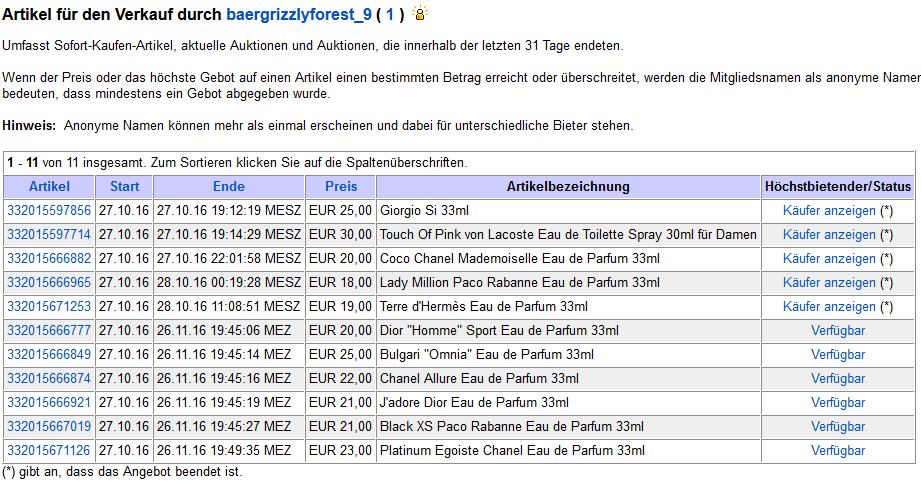Show buyer for Giorgio Si 33ml
This screenshot has width=921, height=486.
(829, 211)
